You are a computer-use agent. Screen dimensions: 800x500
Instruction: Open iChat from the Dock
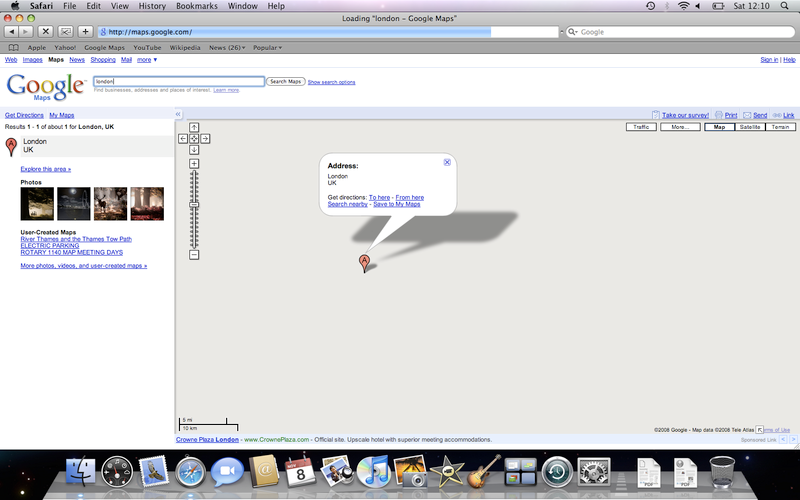227,471
